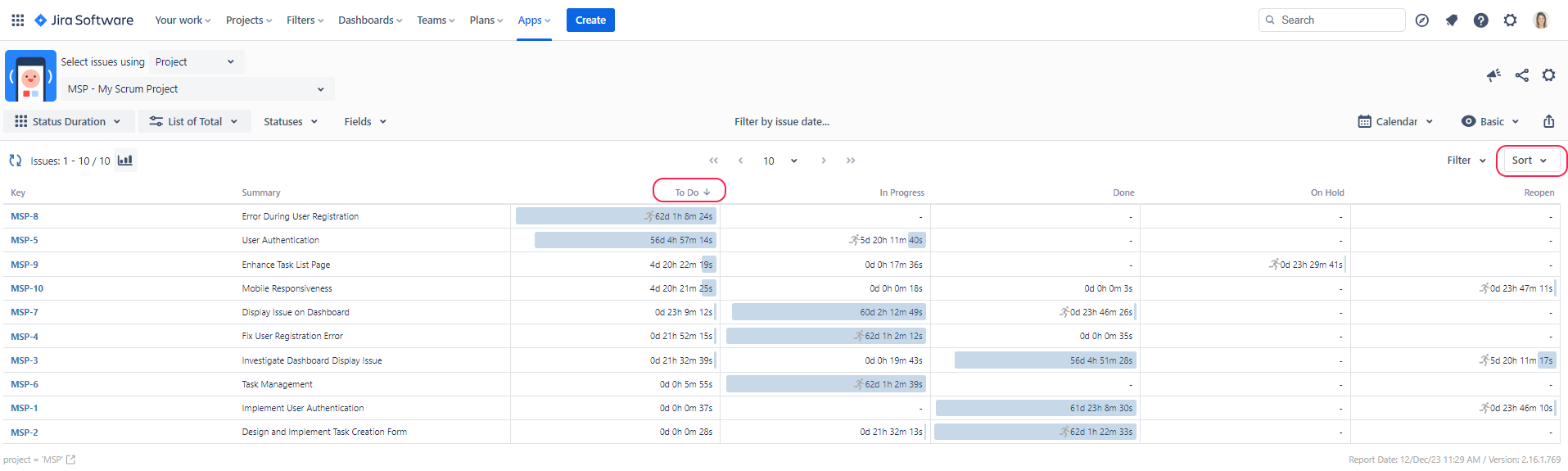
Task: Open the app settings gear below top bar
Action: (x=1548, y=75)
